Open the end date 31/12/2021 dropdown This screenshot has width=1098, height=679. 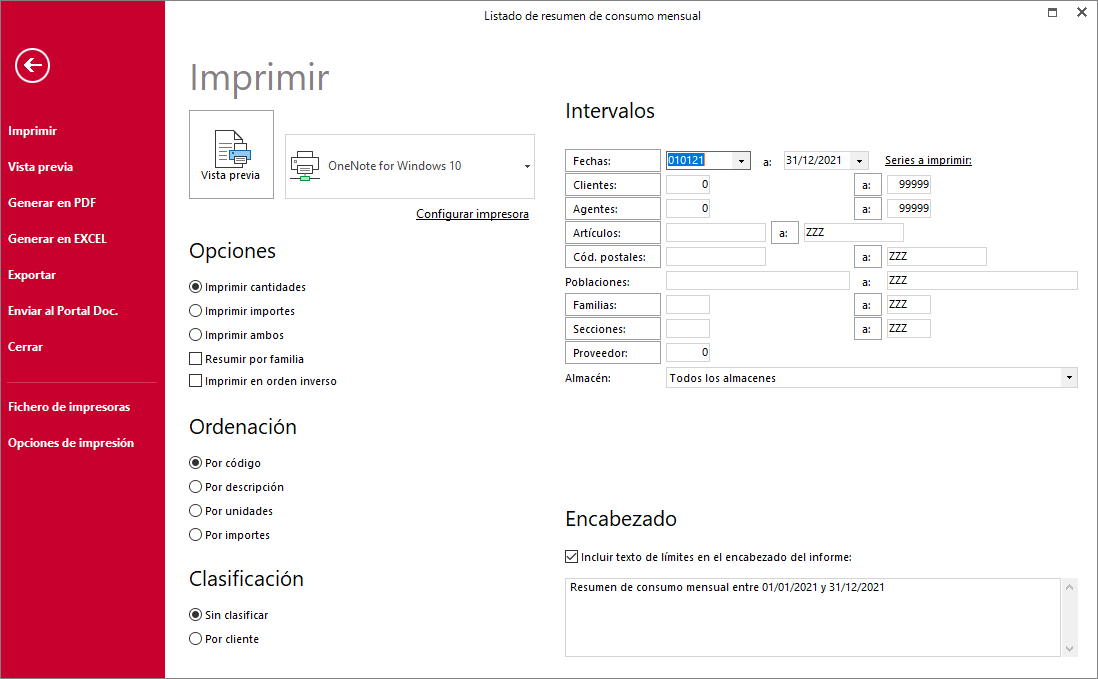[x=859, y=161]
